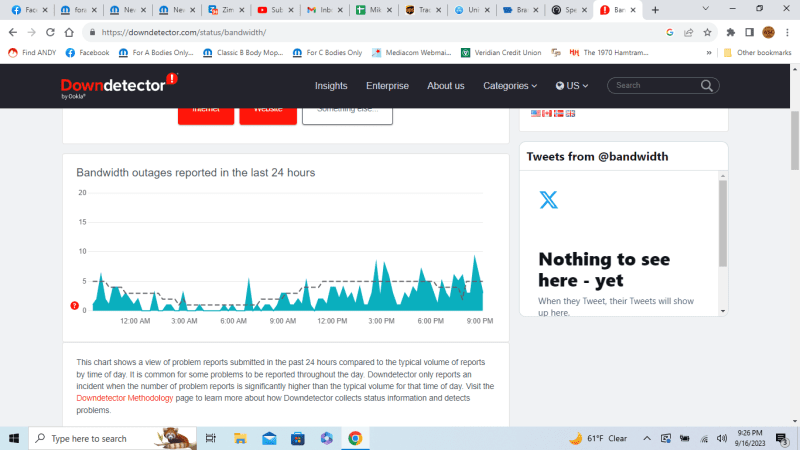Viewport: 800px width, 450px height.
Task: Click the share page icon in address bar
Action: (x=688, y=32)
